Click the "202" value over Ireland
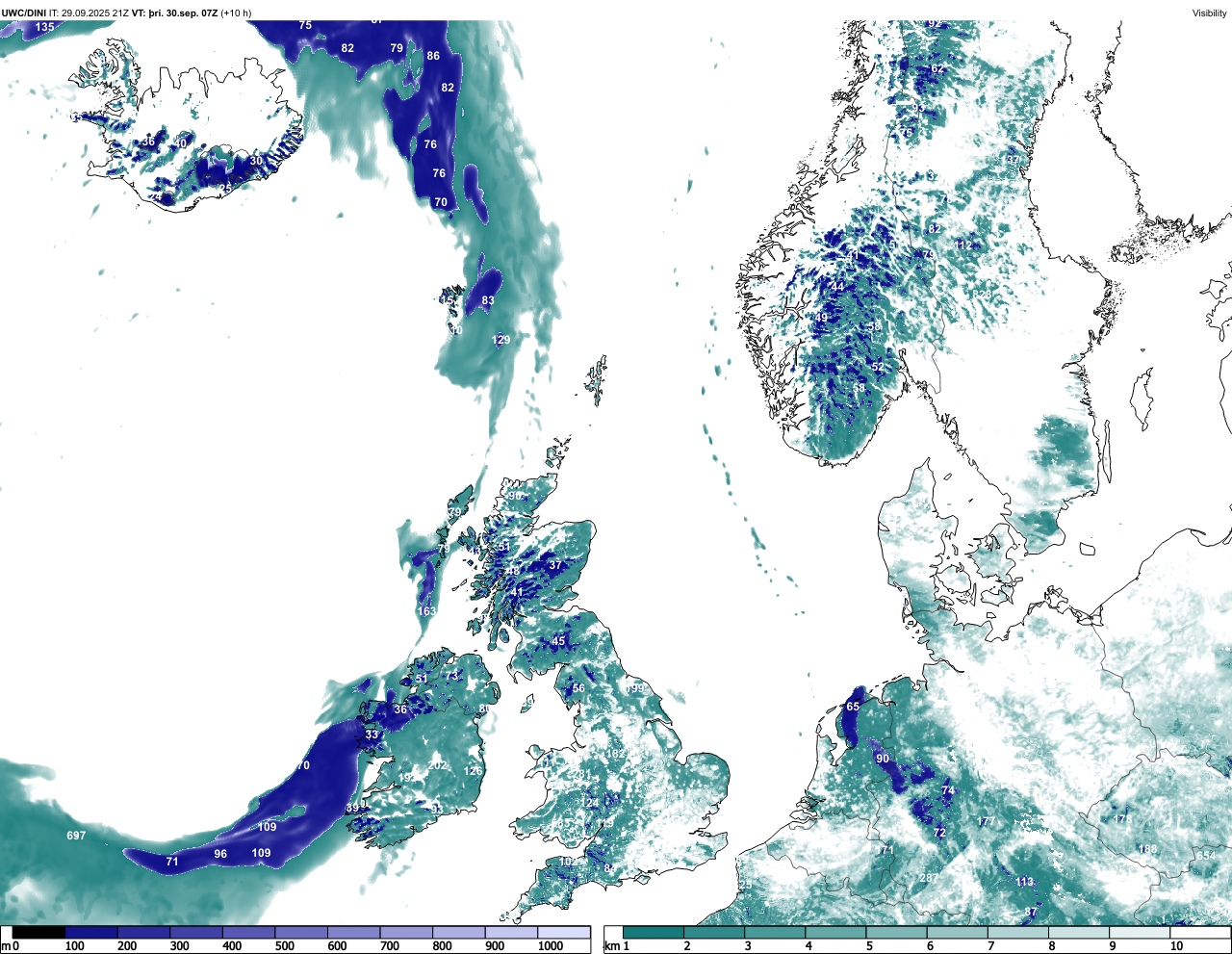Screen dimensions: 1232x954 point(438,765)
